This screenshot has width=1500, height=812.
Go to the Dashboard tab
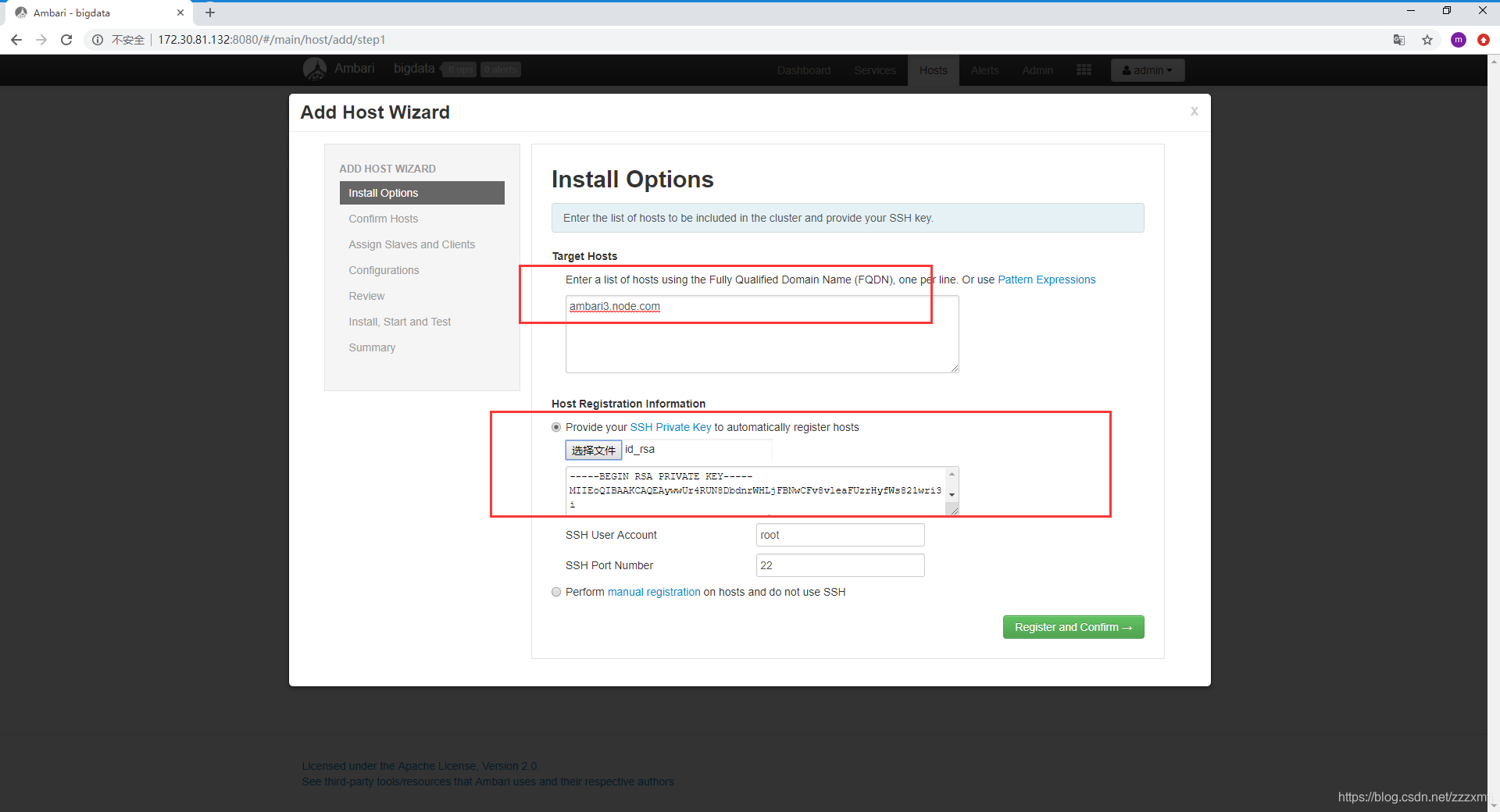point(804,70)
